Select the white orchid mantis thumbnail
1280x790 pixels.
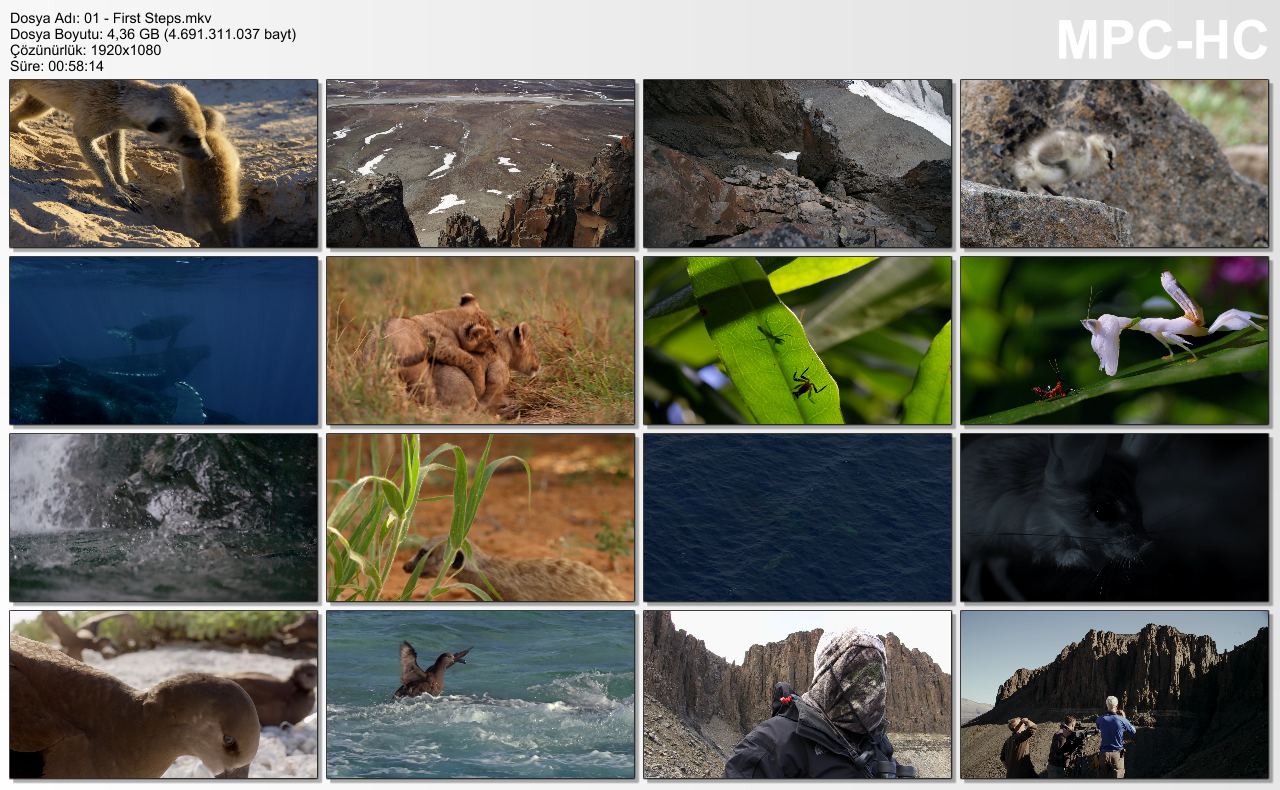(1114, 340)
